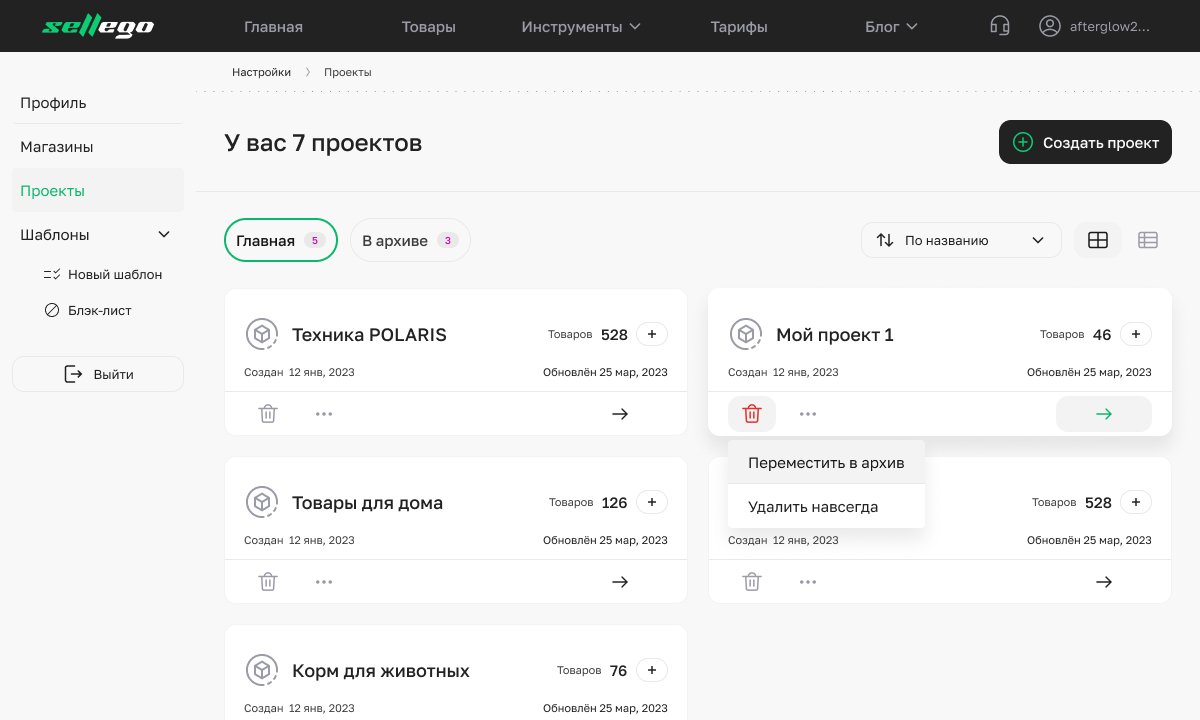This screenshot has width=1200, height=720.
Task: Open more options for Товары для дома
Action: tap(324, 581)
